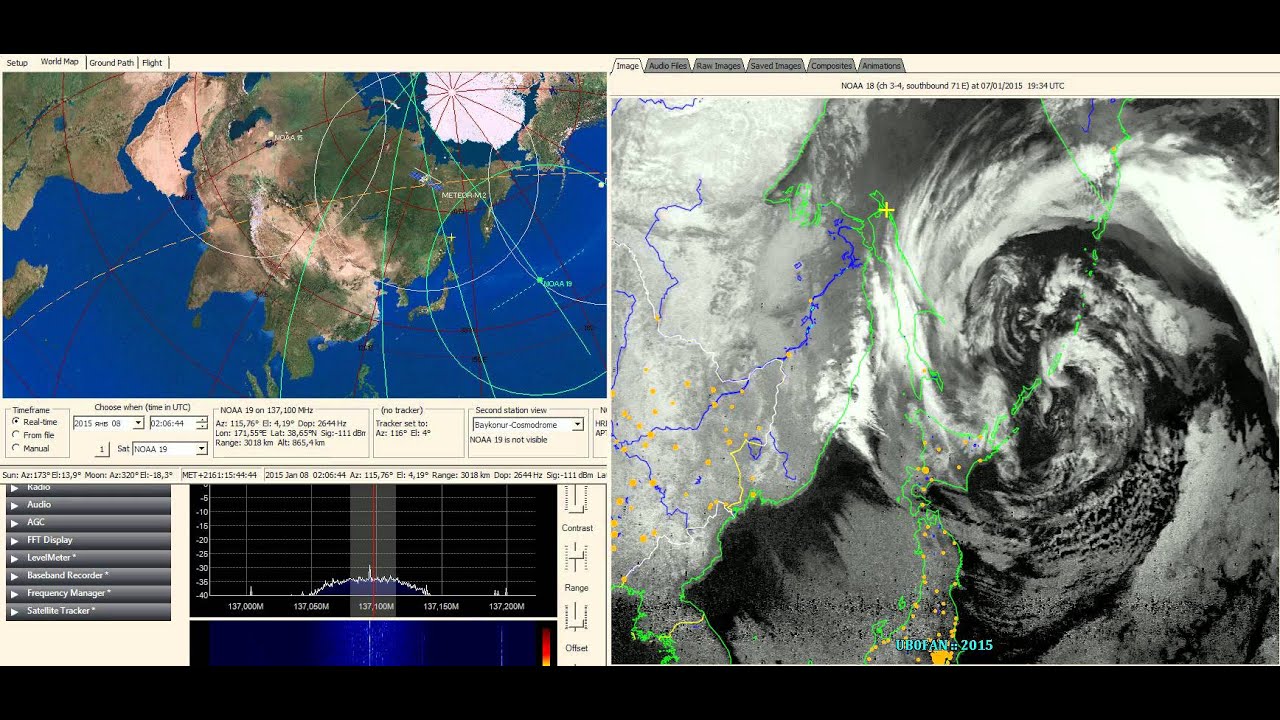The width and height of the screenshot is (1280, 720).
Task: Click the small 1 button beside Sat
Action: click(102, 449)
